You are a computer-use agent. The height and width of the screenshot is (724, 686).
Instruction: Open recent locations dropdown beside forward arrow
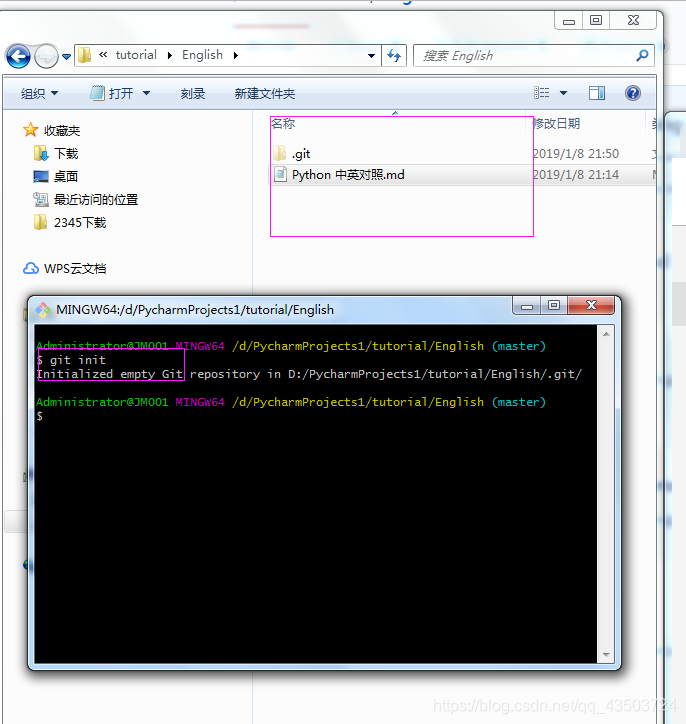66,56
